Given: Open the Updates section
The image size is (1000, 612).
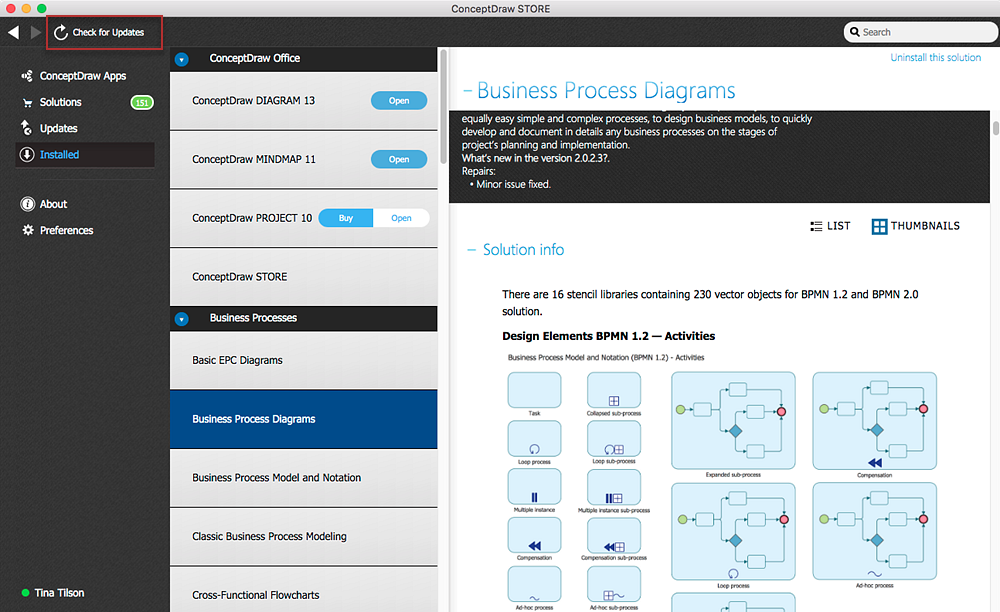Looking at the screenshot, I should click(x=59, y=128).
